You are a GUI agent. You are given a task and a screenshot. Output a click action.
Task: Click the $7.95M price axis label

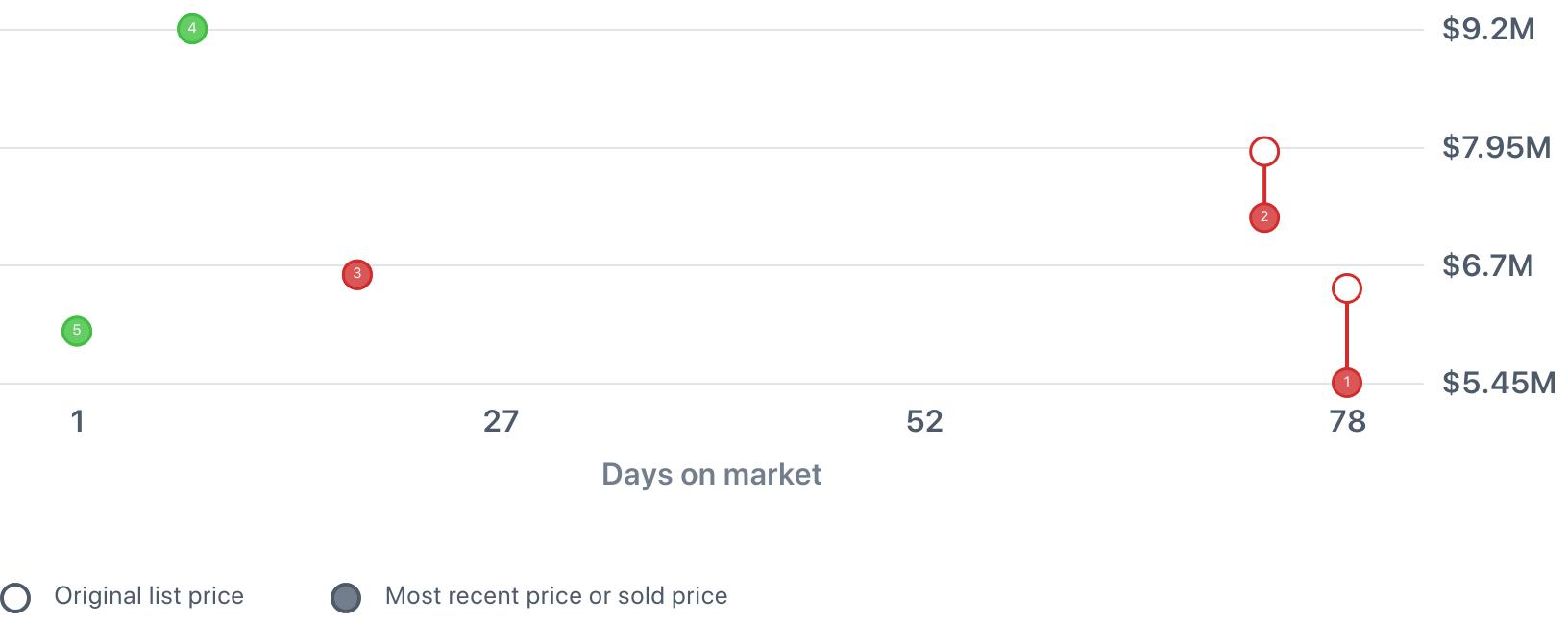[1496, 147]
